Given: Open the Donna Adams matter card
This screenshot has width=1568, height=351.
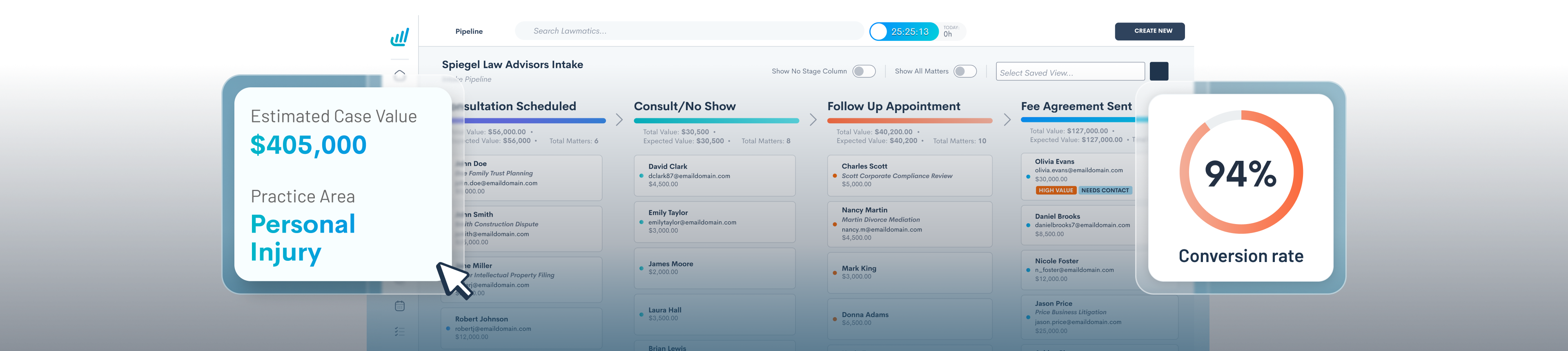Looking at the screenshot, I should click(909, 319).
